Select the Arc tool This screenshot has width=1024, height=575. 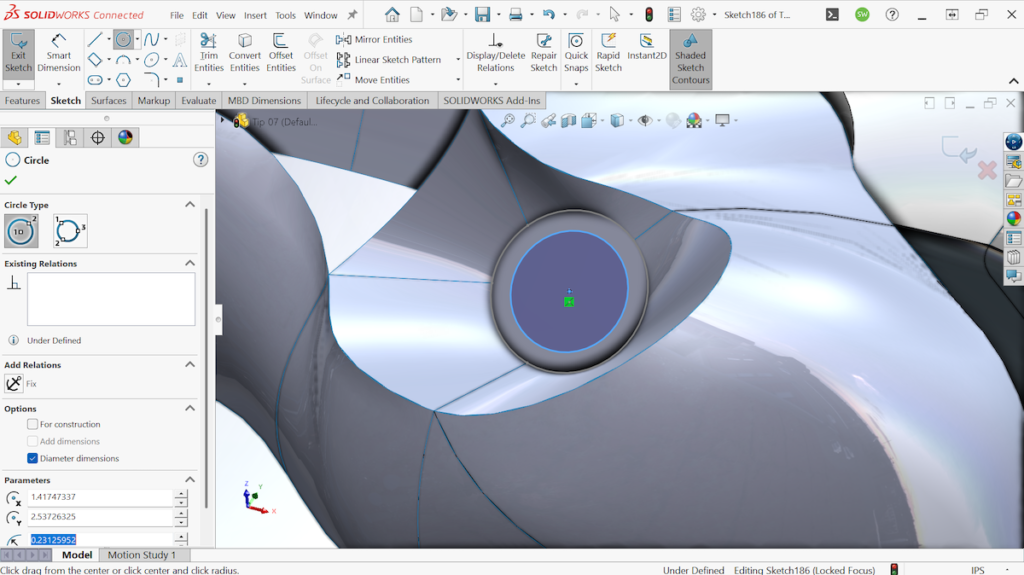(x=123, y=60)
